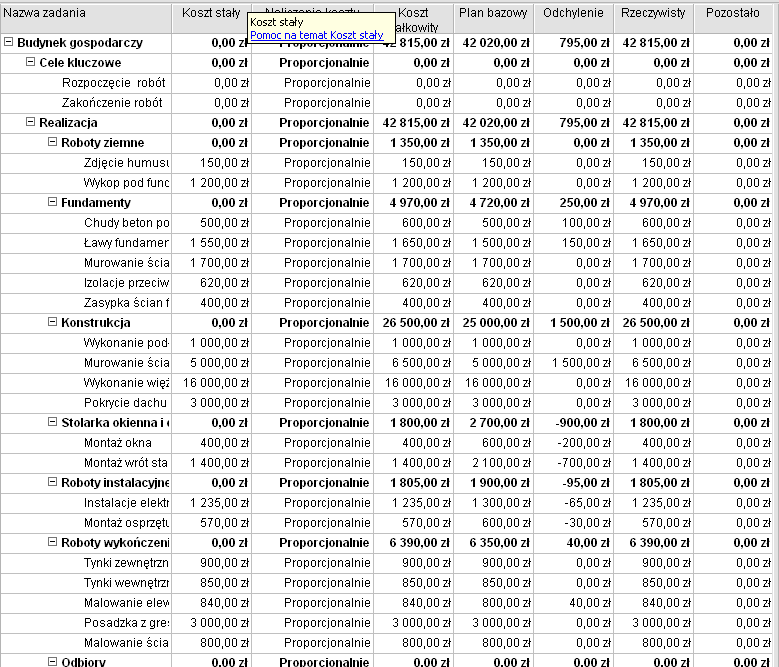779x667 pixels.
Task: Select the Koszt stały column header
Action: point(211,19)
